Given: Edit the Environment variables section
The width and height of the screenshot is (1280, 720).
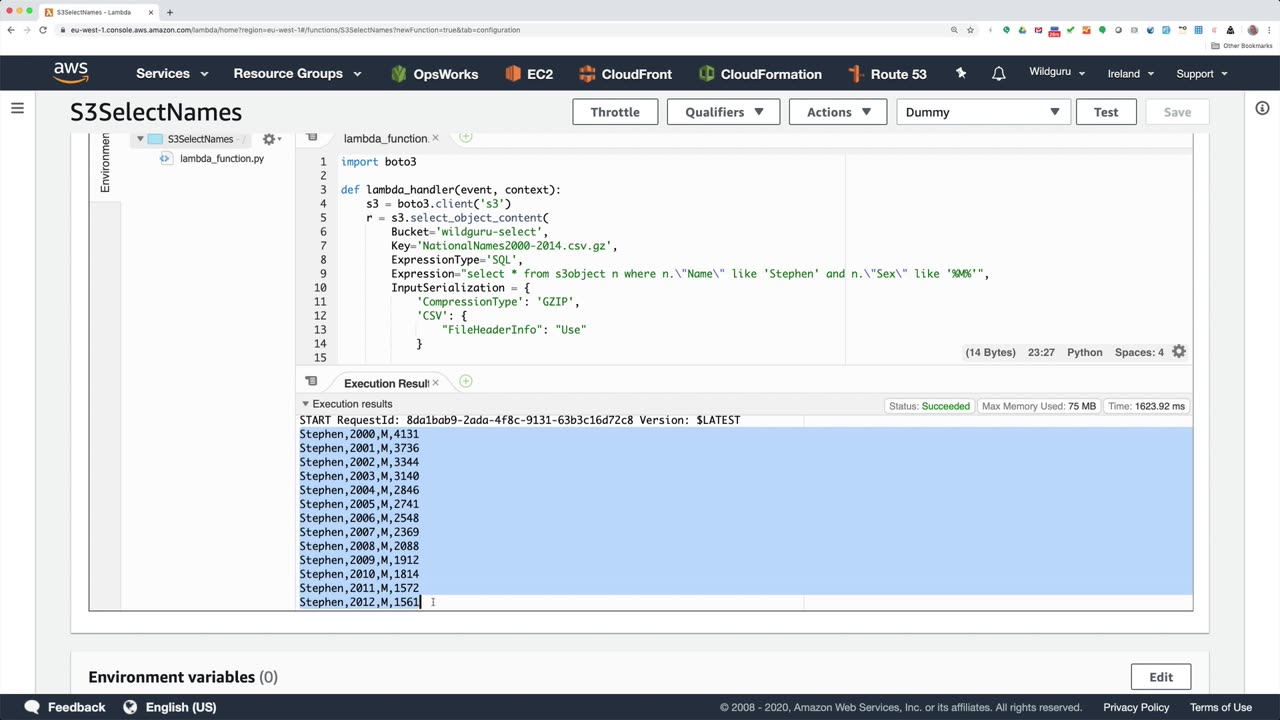Looking at the screenshot, I should pos(1160,677).
